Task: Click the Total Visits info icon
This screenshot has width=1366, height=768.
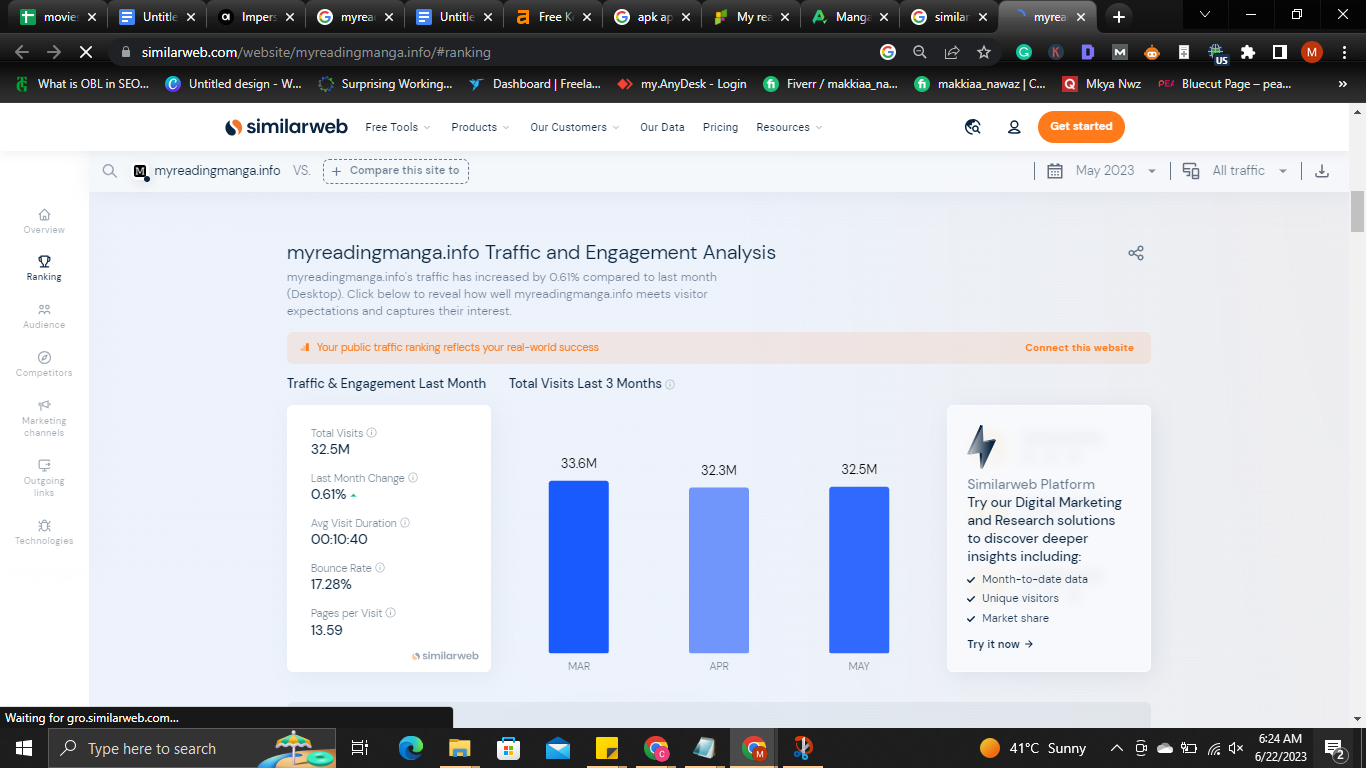Action: 372,433
